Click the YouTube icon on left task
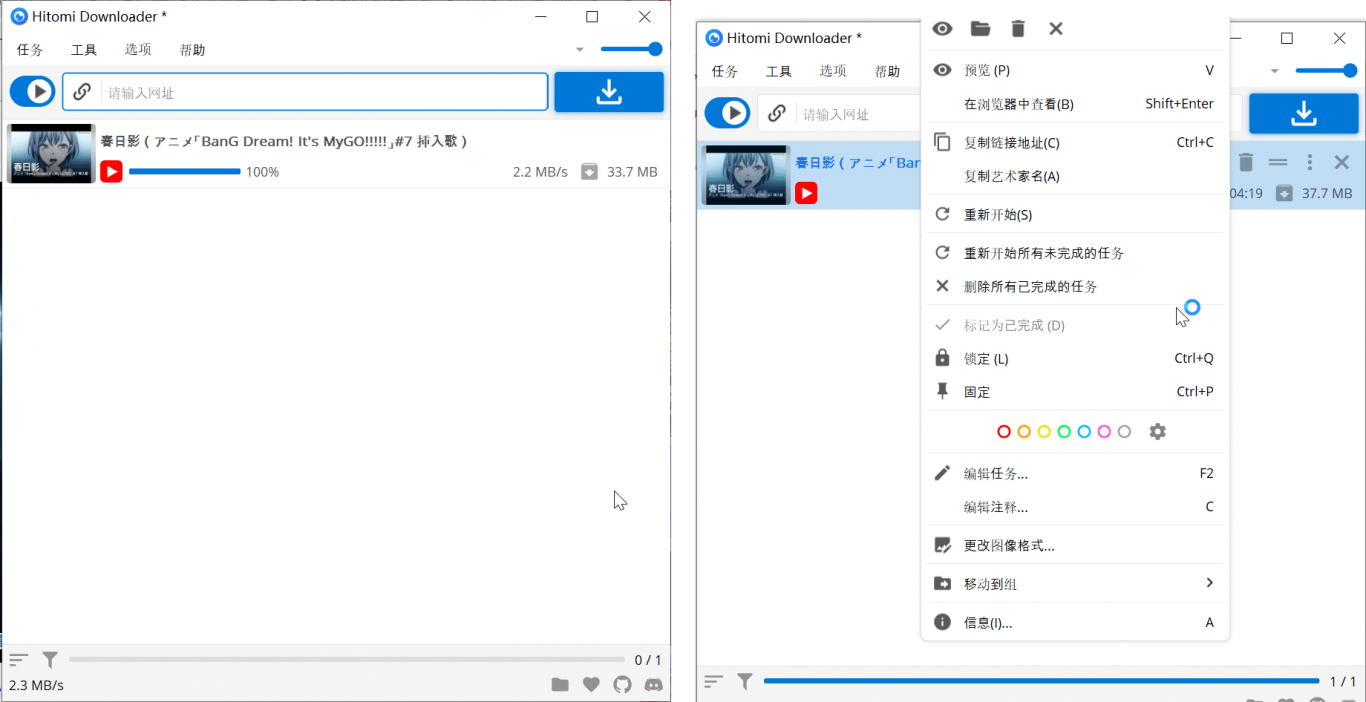The image size is (1366, 702). tap(111, 172)
